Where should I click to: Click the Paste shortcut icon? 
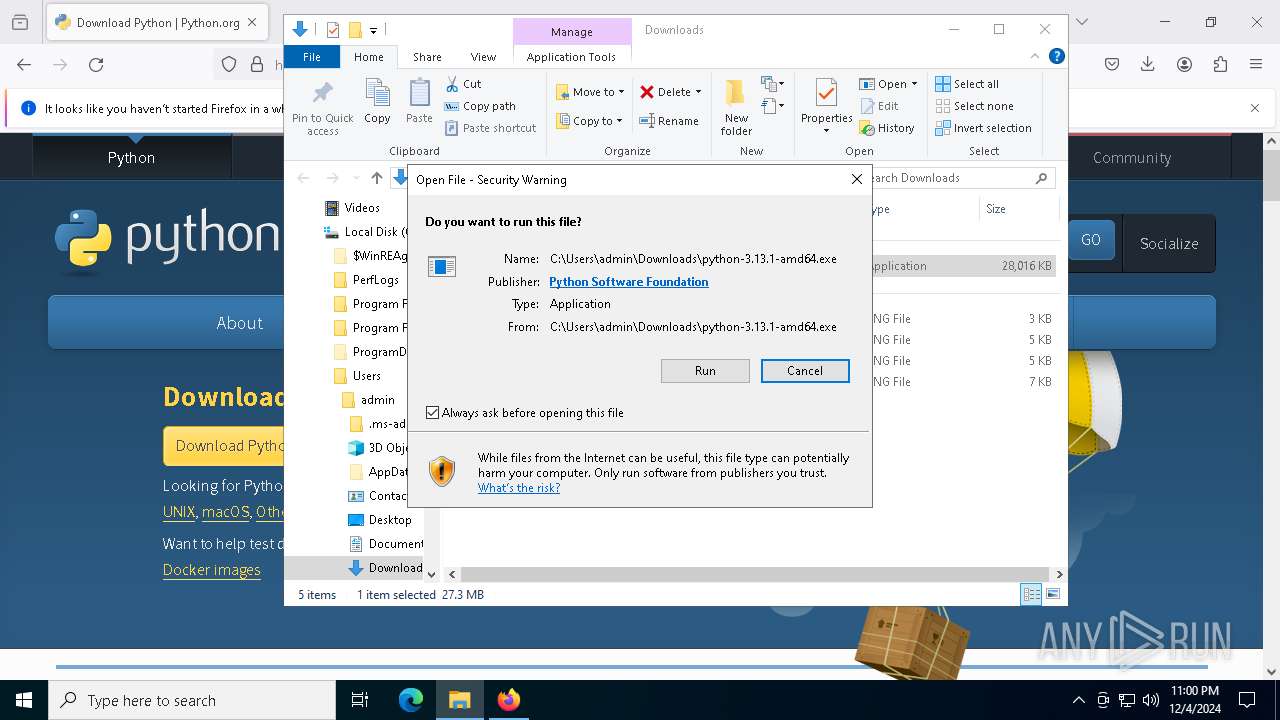(x=452, y=128)
